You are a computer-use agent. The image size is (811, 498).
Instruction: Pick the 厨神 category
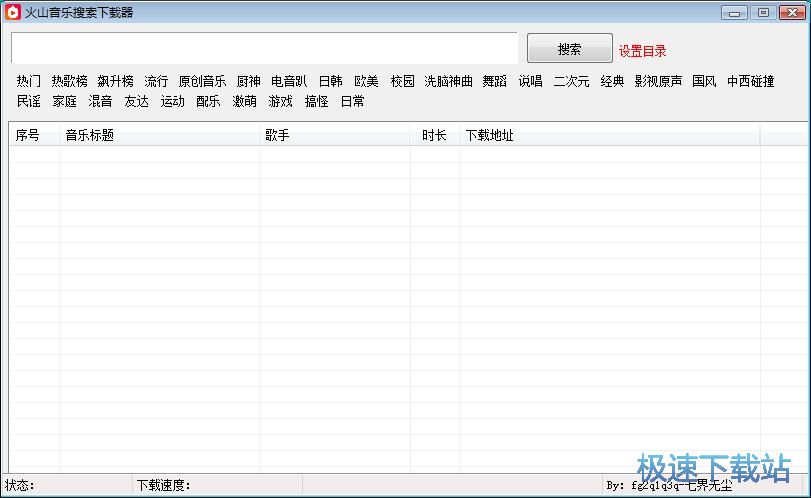(248, 81)
